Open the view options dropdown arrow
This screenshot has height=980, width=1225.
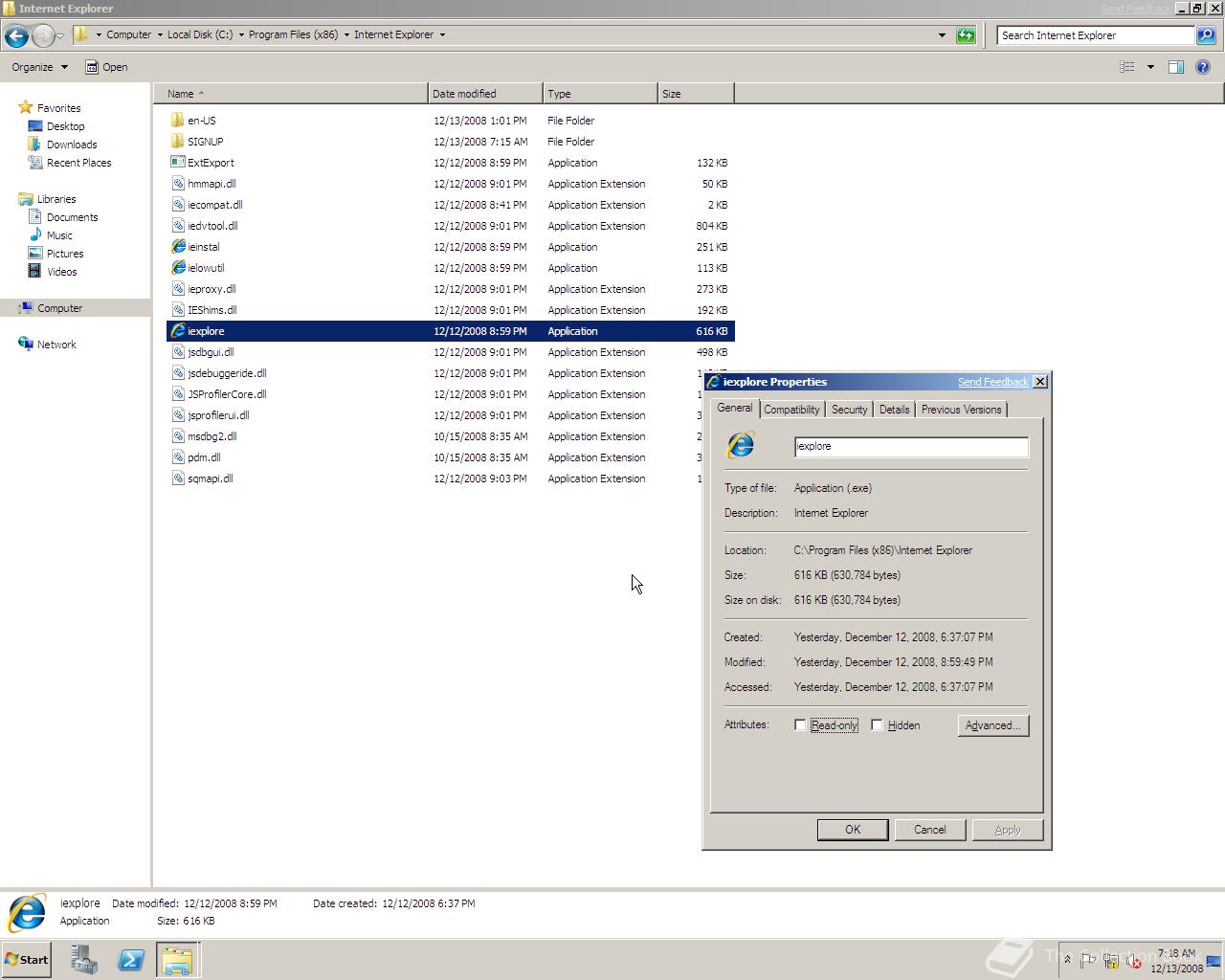point(1150,67)
